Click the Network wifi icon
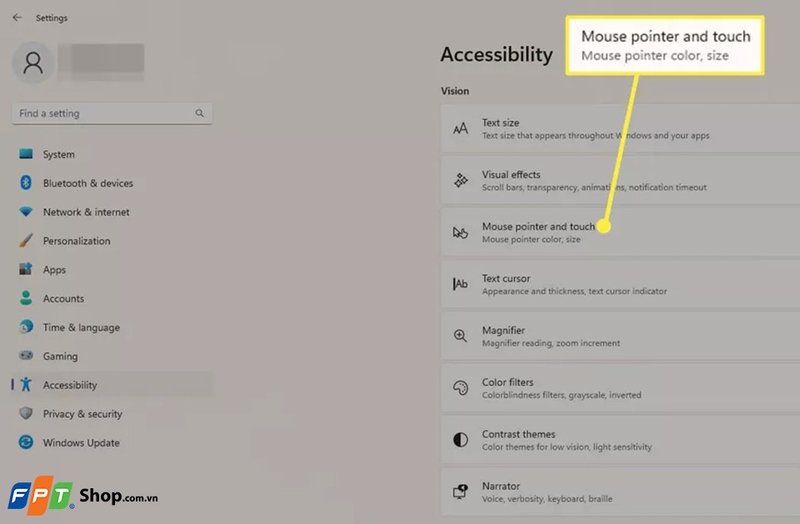This screenshot has width=800, height=524. (x=26, y=211)
